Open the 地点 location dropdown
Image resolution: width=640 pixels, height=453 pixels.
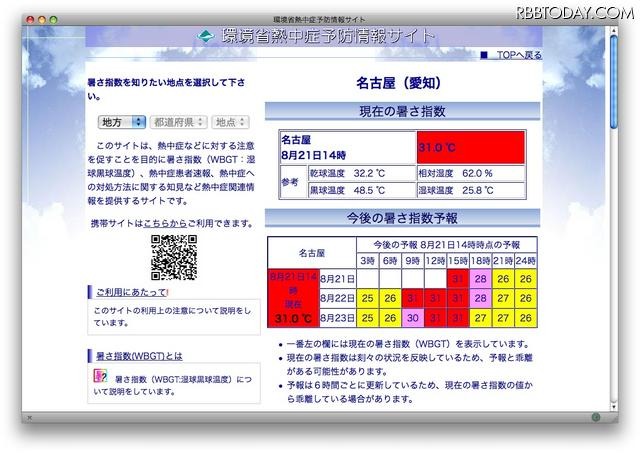click(230, 122)
